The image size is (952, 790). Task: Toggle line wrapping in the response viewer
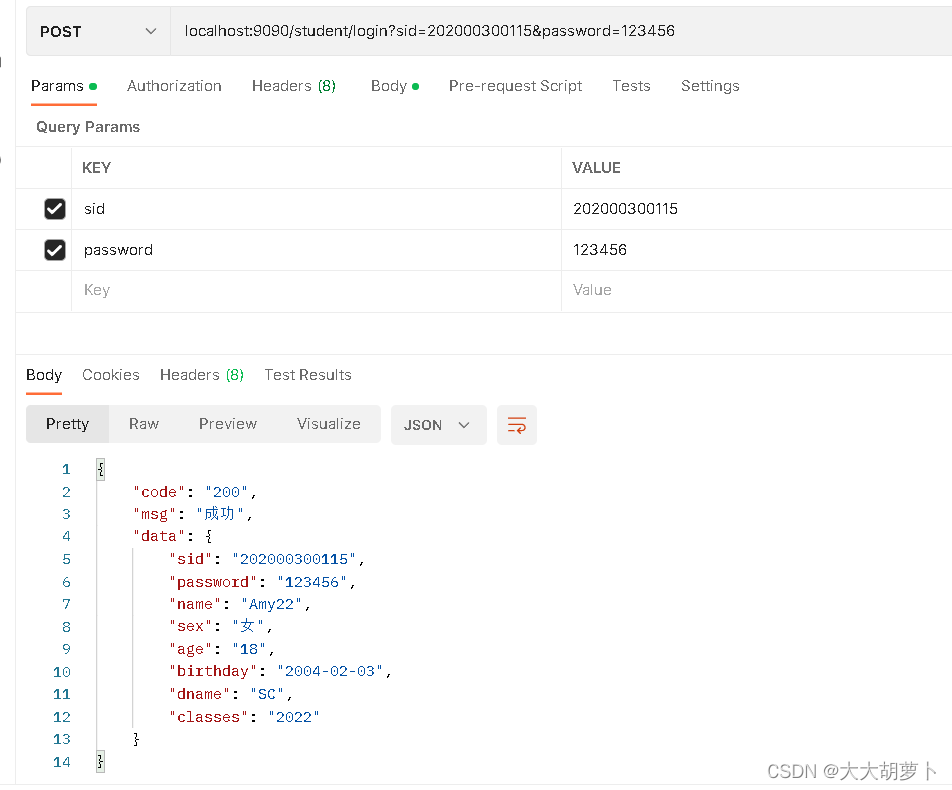click(516, 424)
